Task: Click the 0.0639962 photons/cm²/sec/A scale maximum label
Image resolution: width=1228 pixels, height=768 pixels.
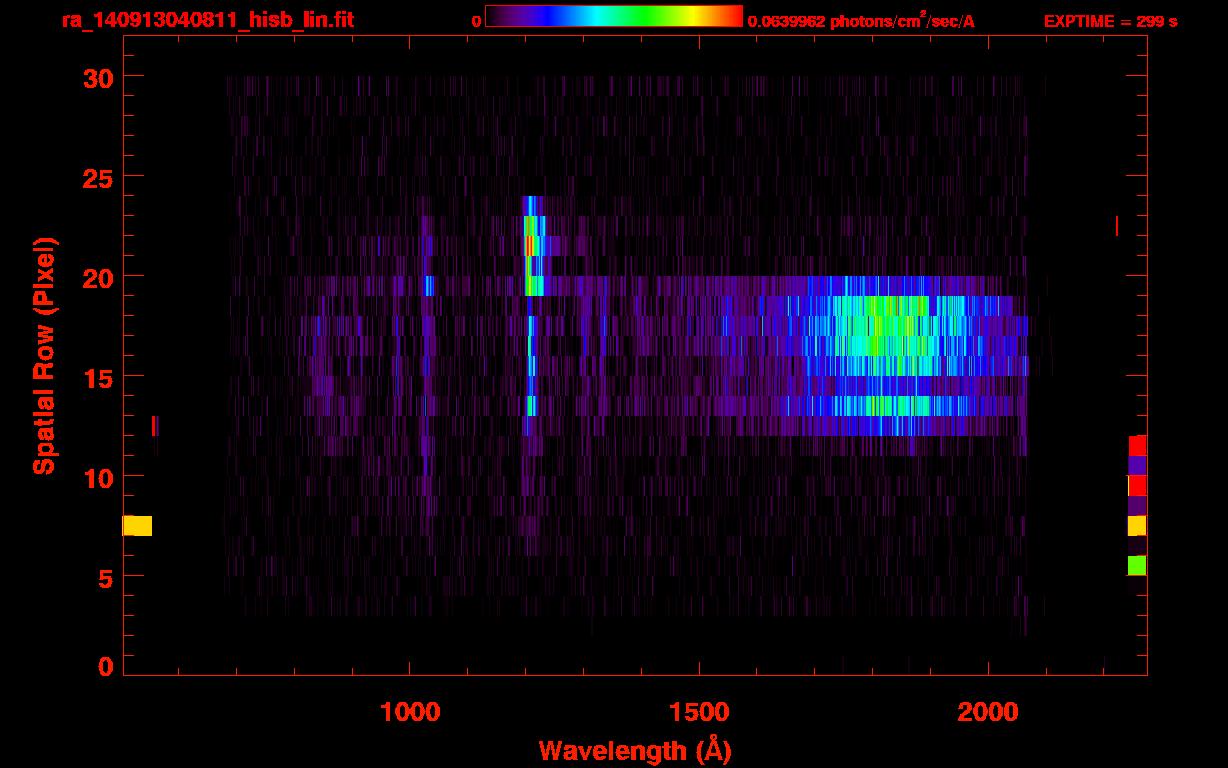Action: [861, 20]
